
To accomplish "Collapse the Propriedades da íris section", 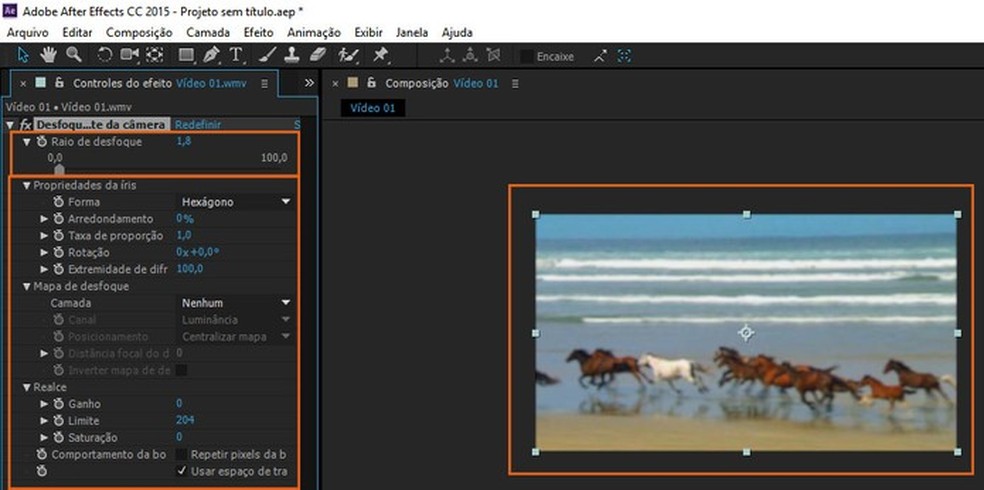I will 26,186.
